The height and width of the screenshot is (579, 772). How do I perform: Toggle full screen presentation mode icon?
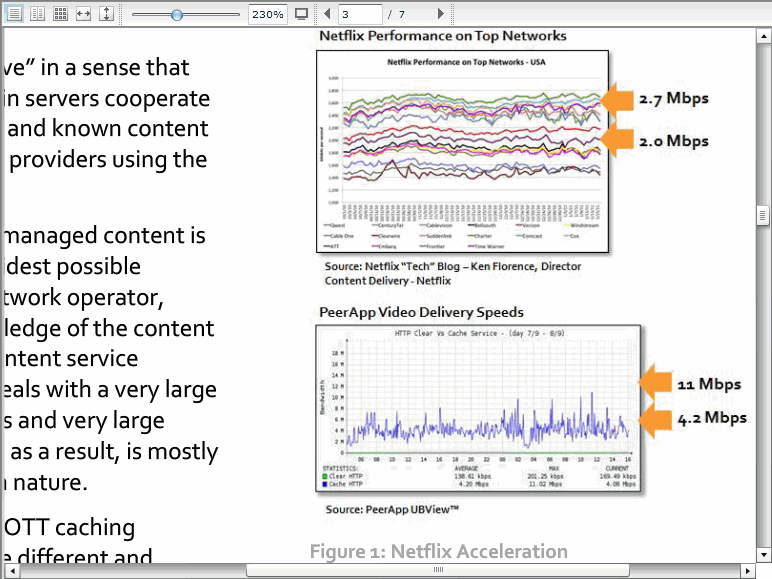click(301, 14)
